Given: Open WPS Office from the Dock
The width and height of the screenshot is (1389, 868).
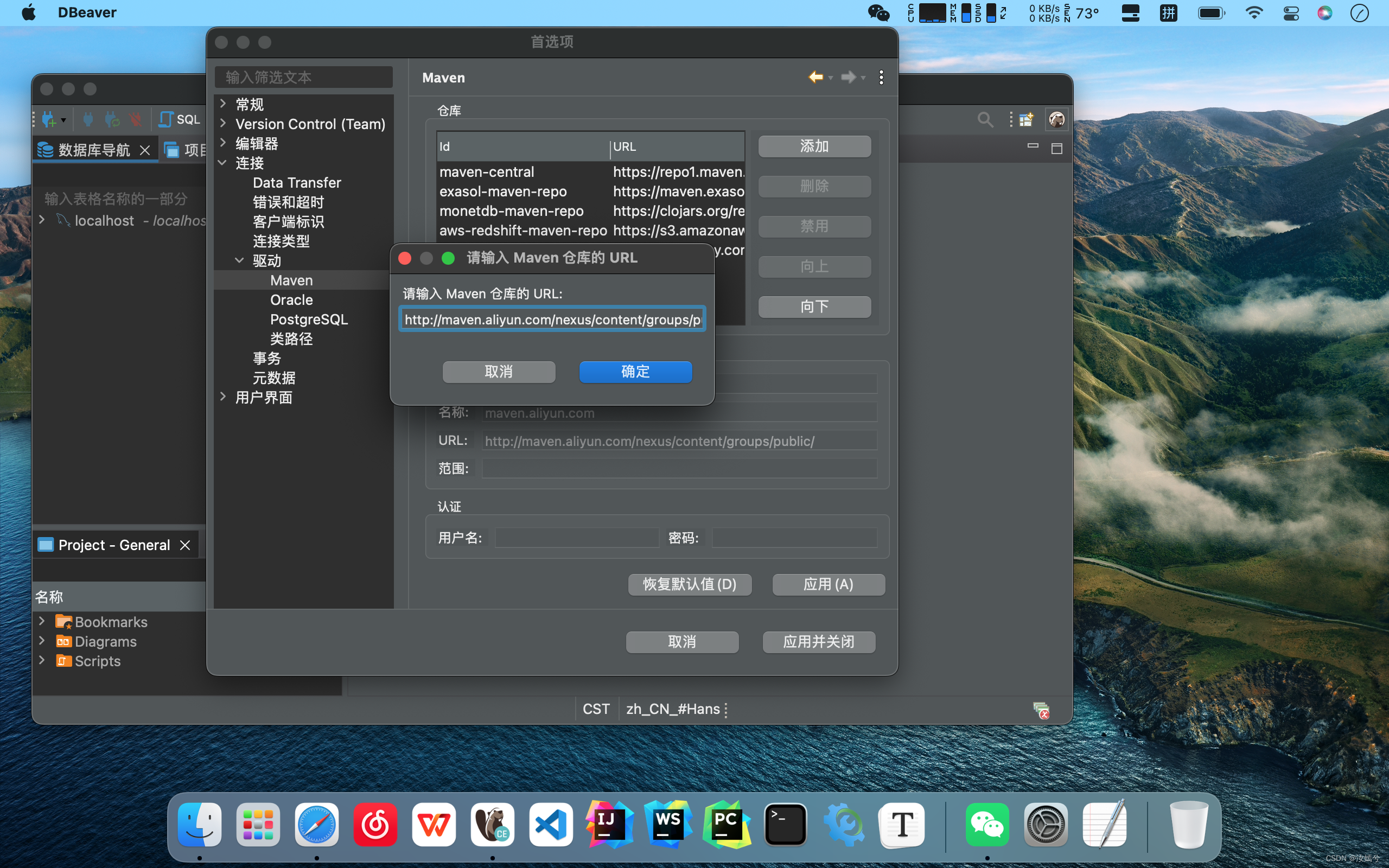Looking at the screenshot, I should (434, 825).
